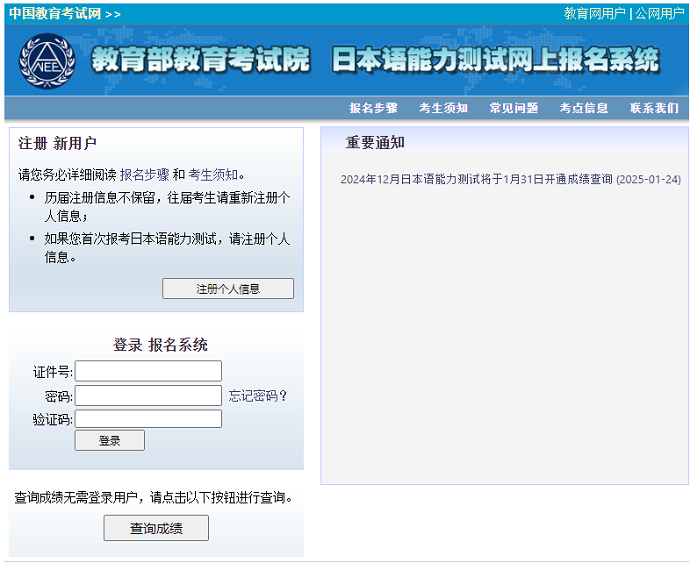This screenshot has height=563, width=690.
Task: Open the 2024年12月 score query notice
Action: (x=510, y=179)
